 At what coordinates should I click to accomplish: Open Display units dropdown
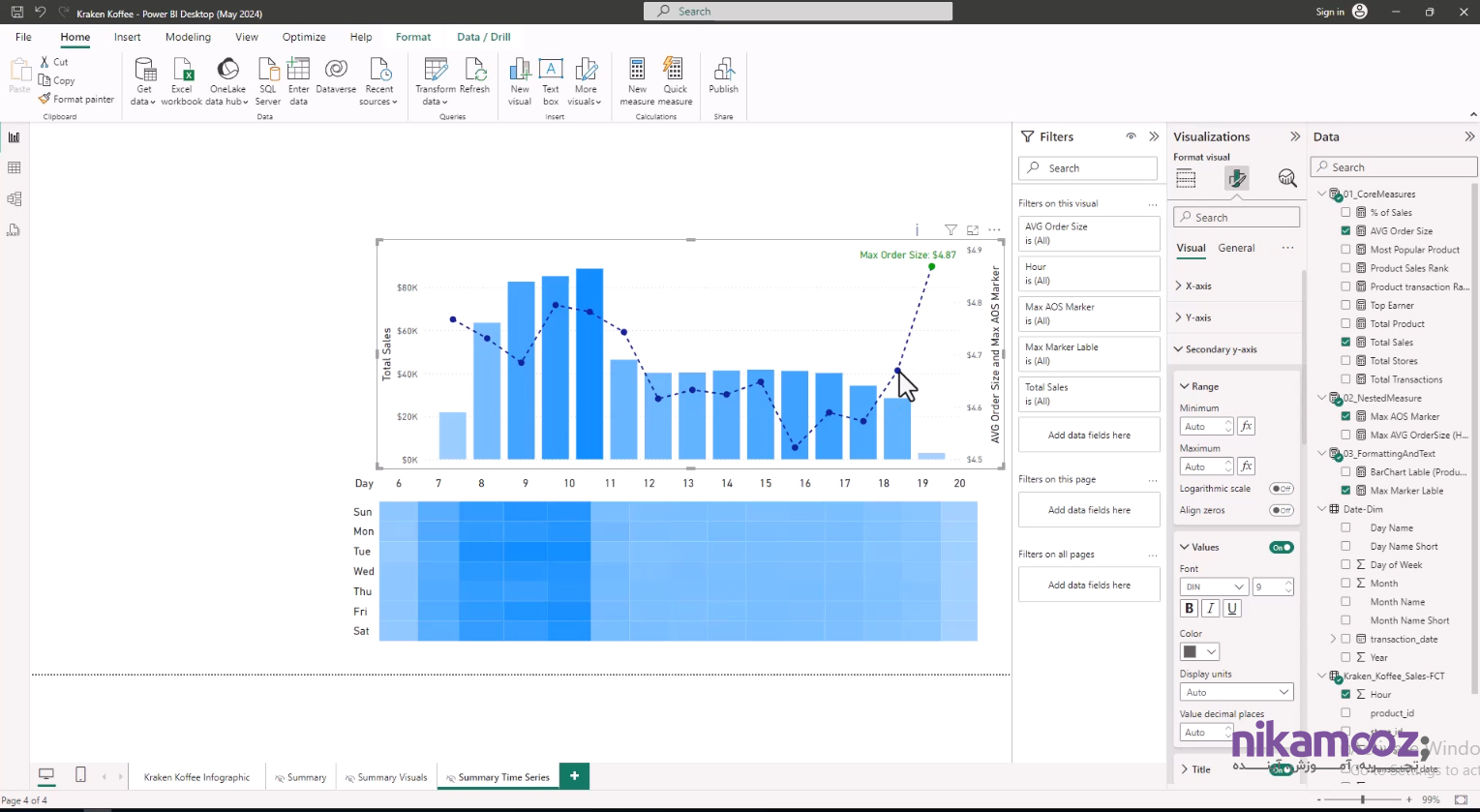[1236, 692]
